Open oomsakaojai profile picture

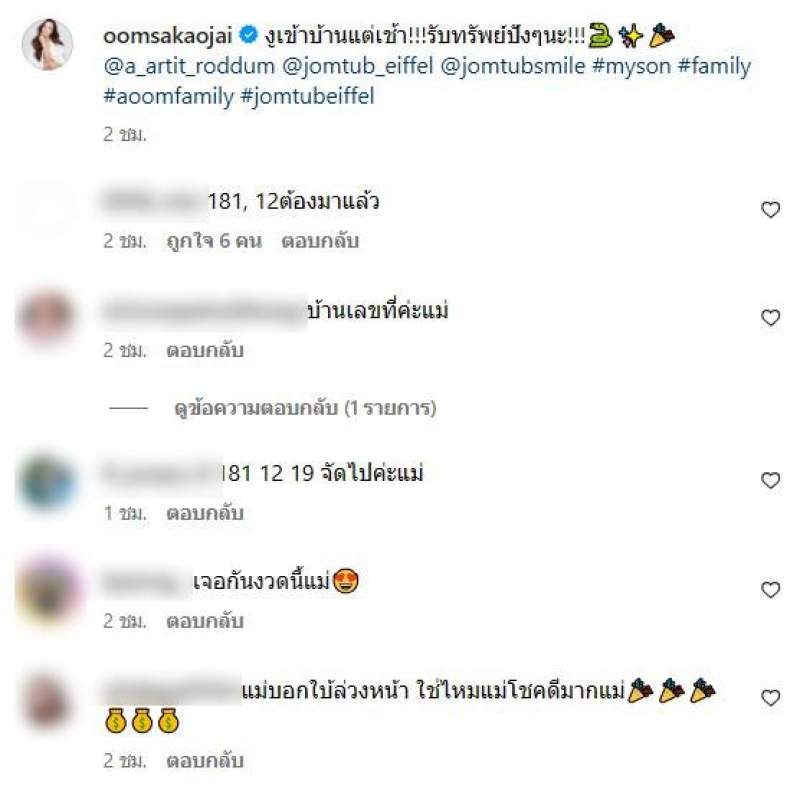pos(47,44)
